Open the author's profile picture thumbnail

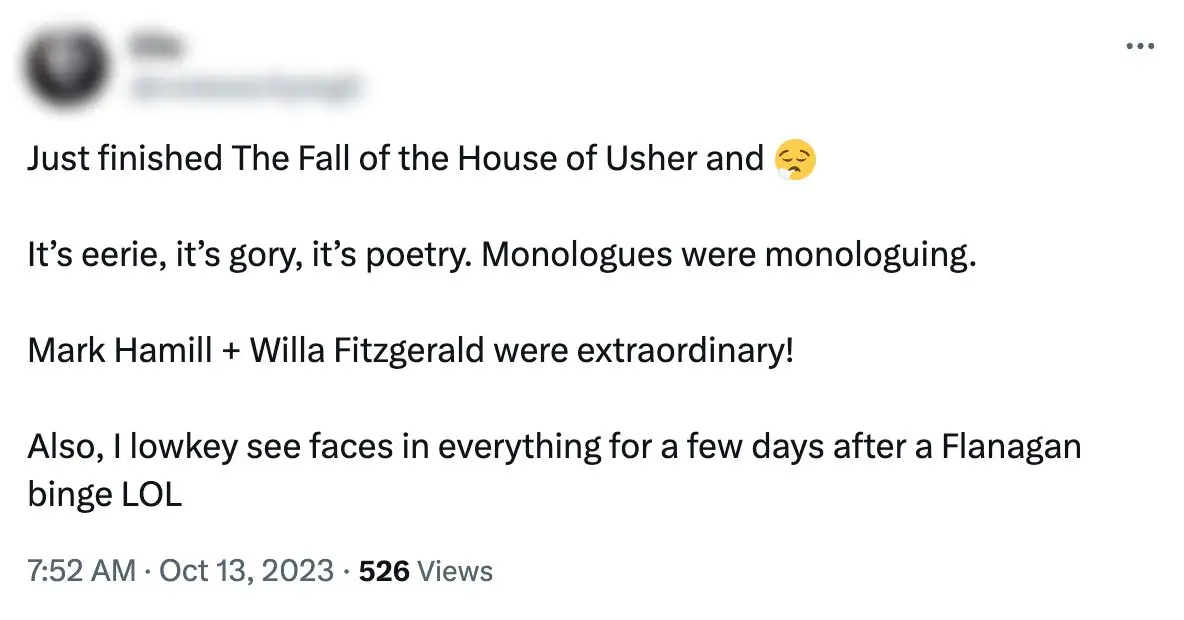click(65, 65)
